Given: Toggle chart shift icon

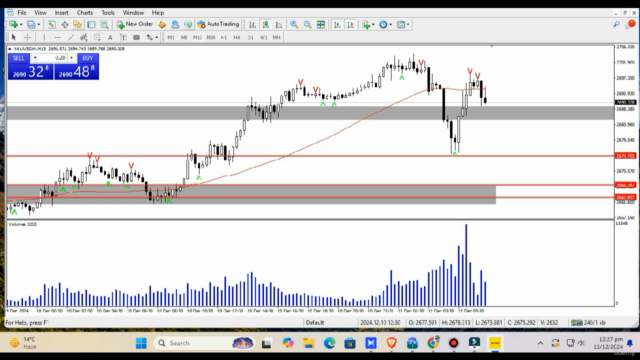Looking at the screenshot, I should click(x=350, y=24).
